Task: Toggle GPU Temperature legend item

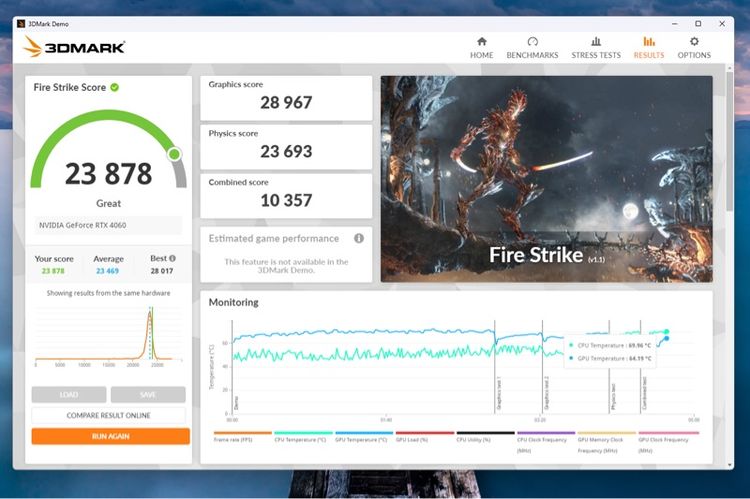Action: [364, 438]
